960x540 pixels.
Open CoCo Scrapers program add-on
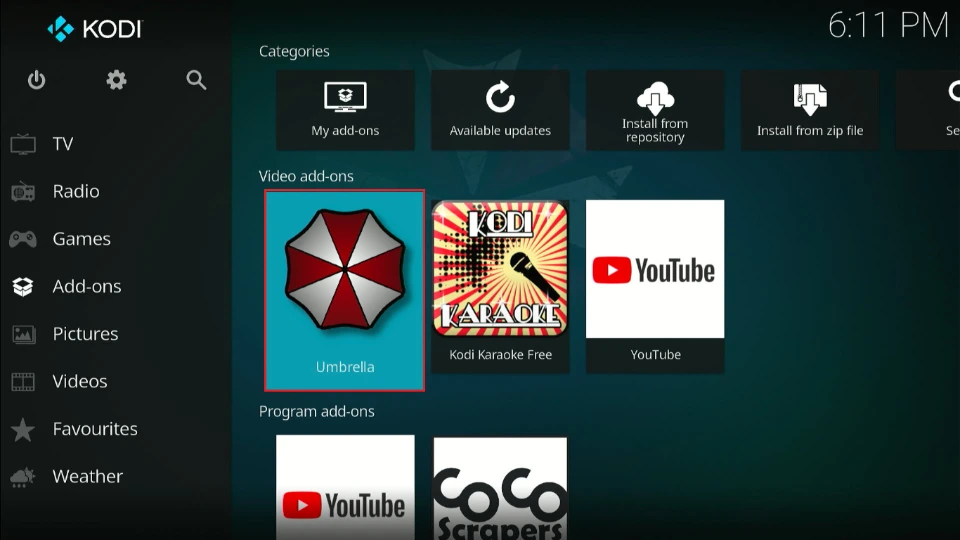pos(500,487)
